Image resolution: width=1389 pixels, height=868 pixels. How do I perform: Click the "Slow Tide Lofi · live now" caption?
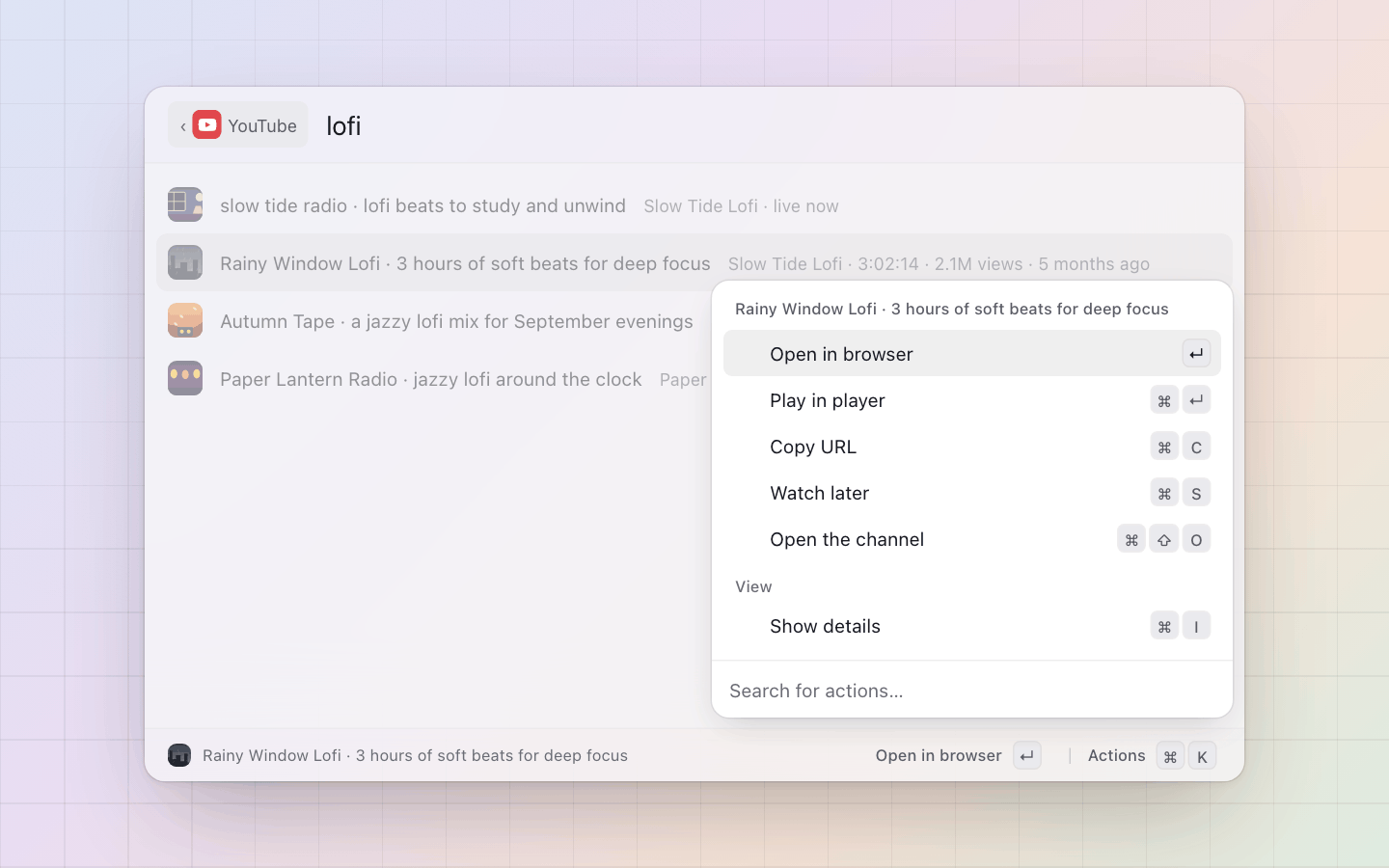(x=741, y=206)
